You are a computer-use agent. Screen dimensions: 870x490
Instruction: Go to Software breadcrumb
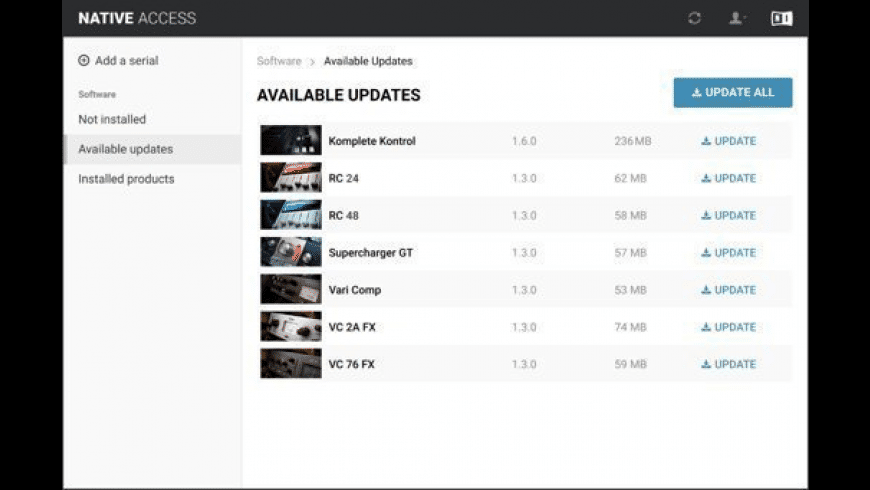pos(279,61)
